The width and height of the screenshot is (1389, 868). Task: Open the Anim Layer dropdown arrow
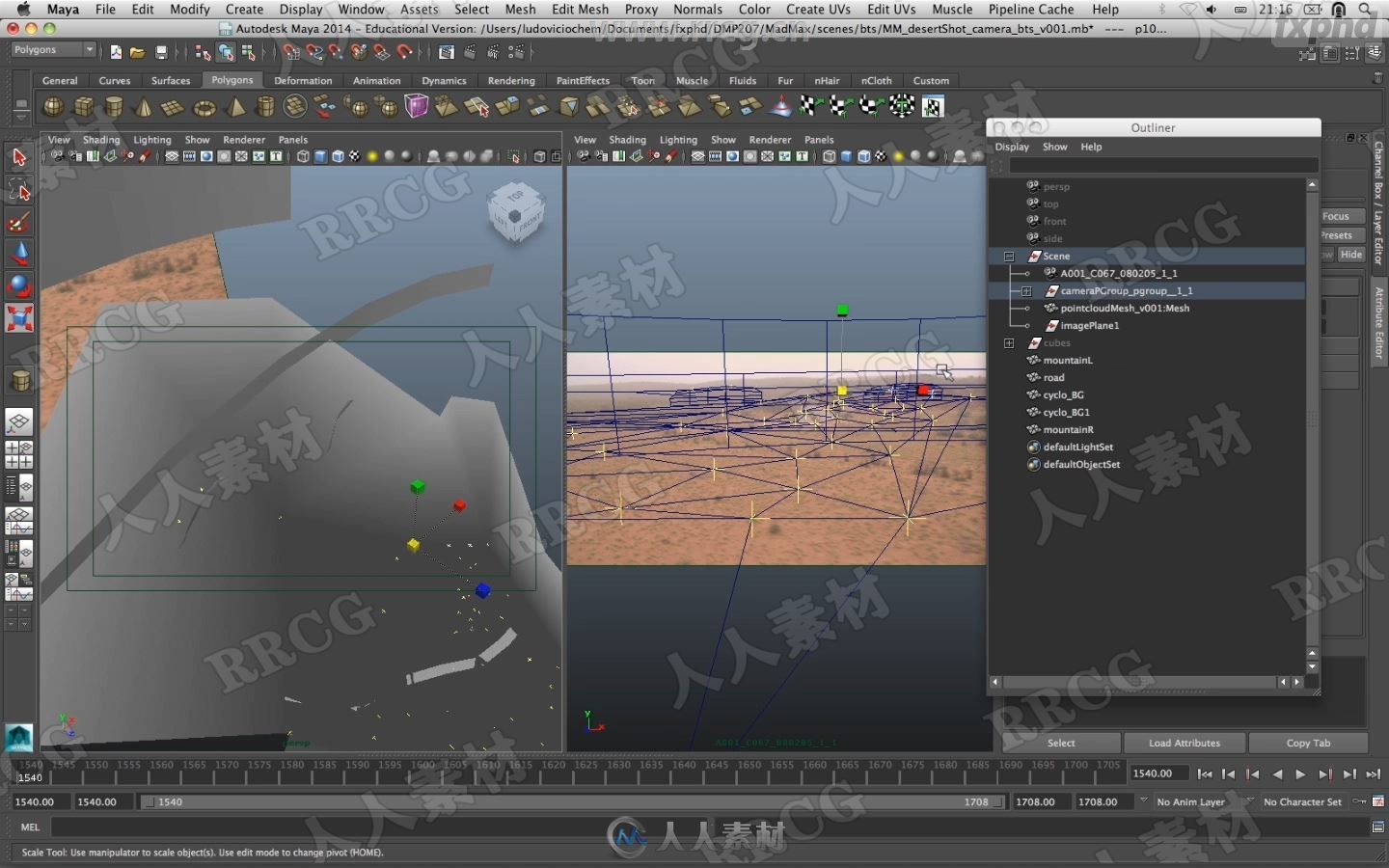click(x=1144, y=801)
